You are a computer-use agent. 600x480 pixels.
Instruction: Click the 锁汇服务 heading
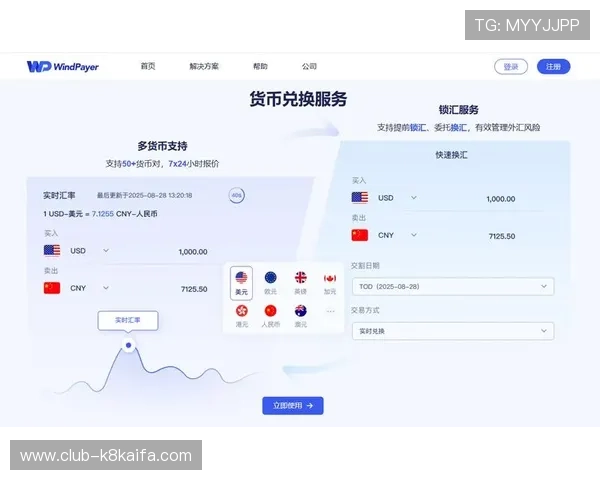458,110
